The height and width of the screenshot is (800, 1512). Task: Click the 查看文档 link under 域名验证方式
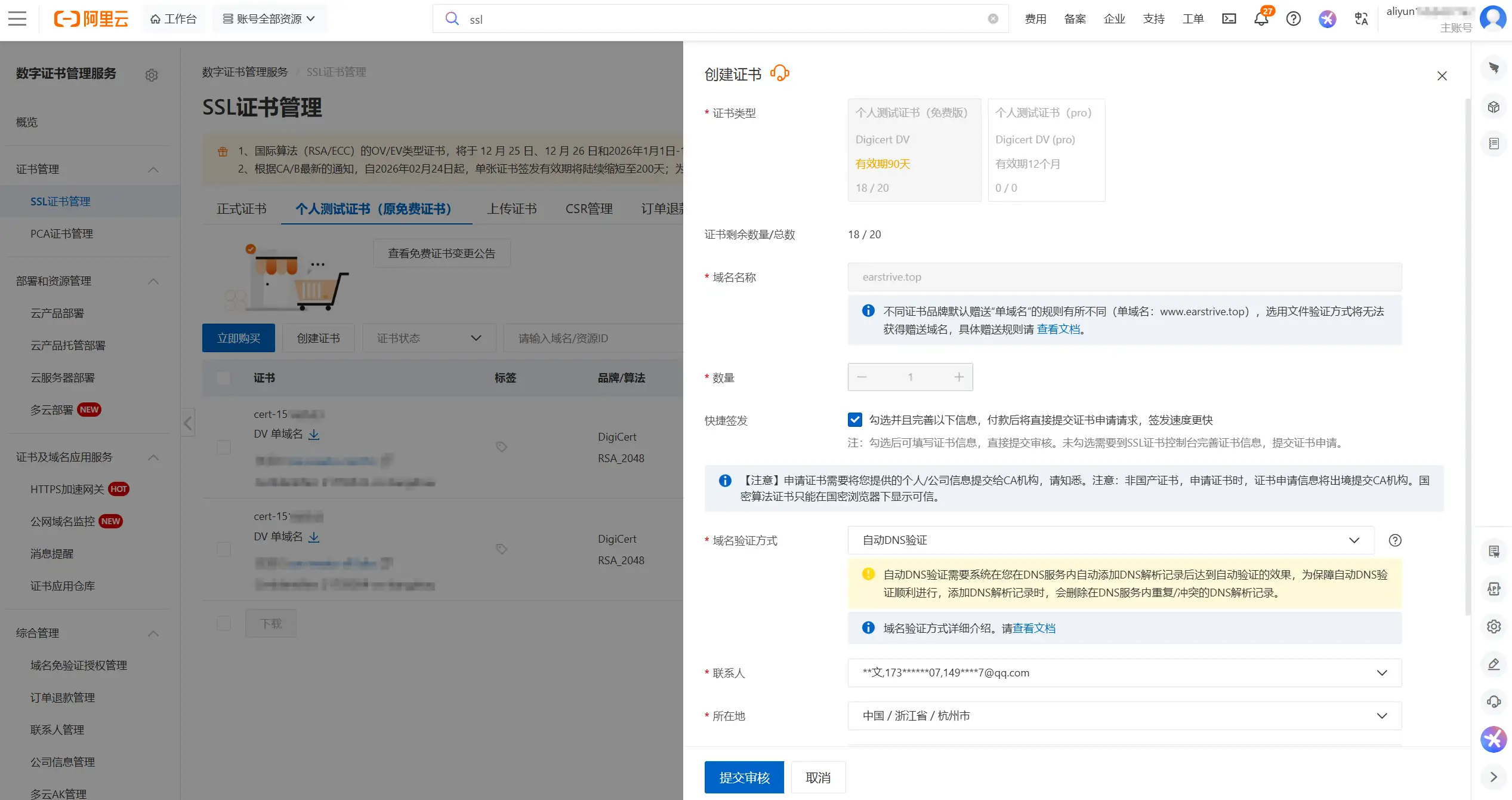coord(1033,628)
